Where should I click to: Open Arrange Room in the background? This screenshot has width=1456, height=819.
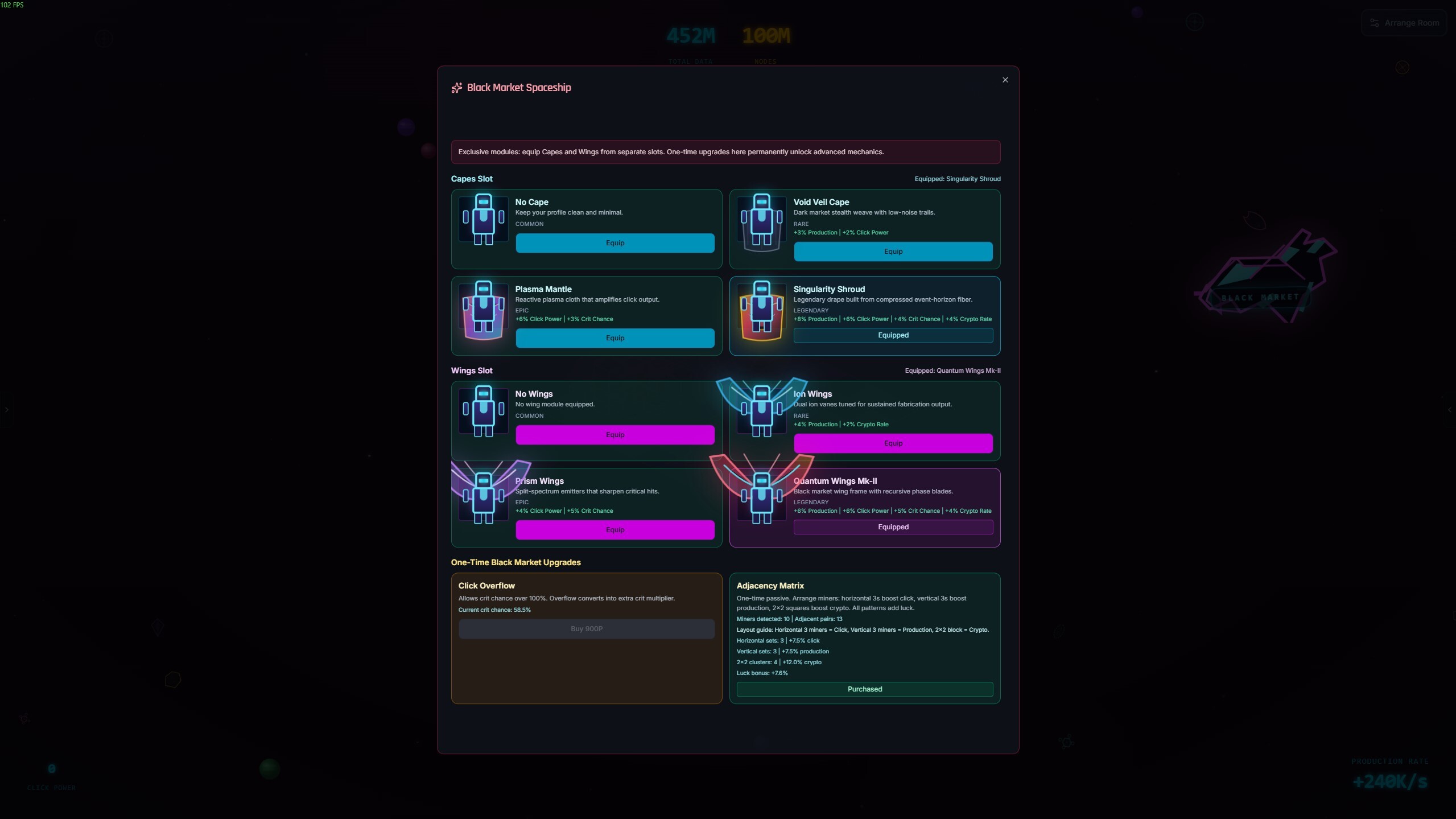(1404, 23)
